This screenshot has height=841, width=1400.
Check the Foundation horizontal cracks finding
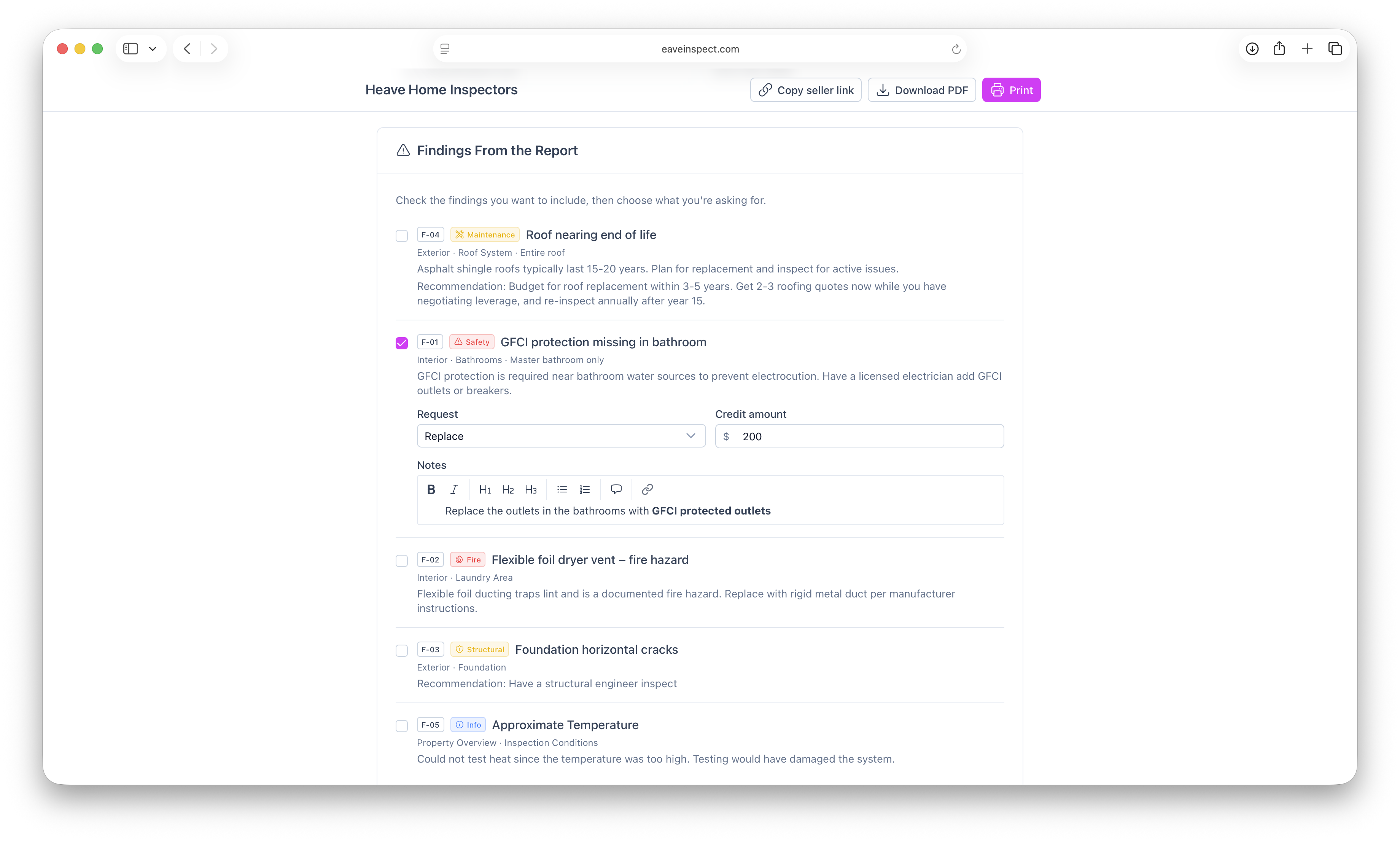coord(402,651)
